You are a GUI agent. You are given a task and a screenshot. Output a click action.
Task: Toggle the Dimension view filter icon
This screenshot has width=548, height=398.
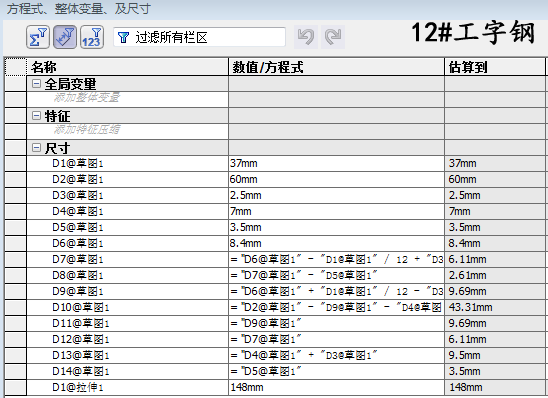point(65,37)
